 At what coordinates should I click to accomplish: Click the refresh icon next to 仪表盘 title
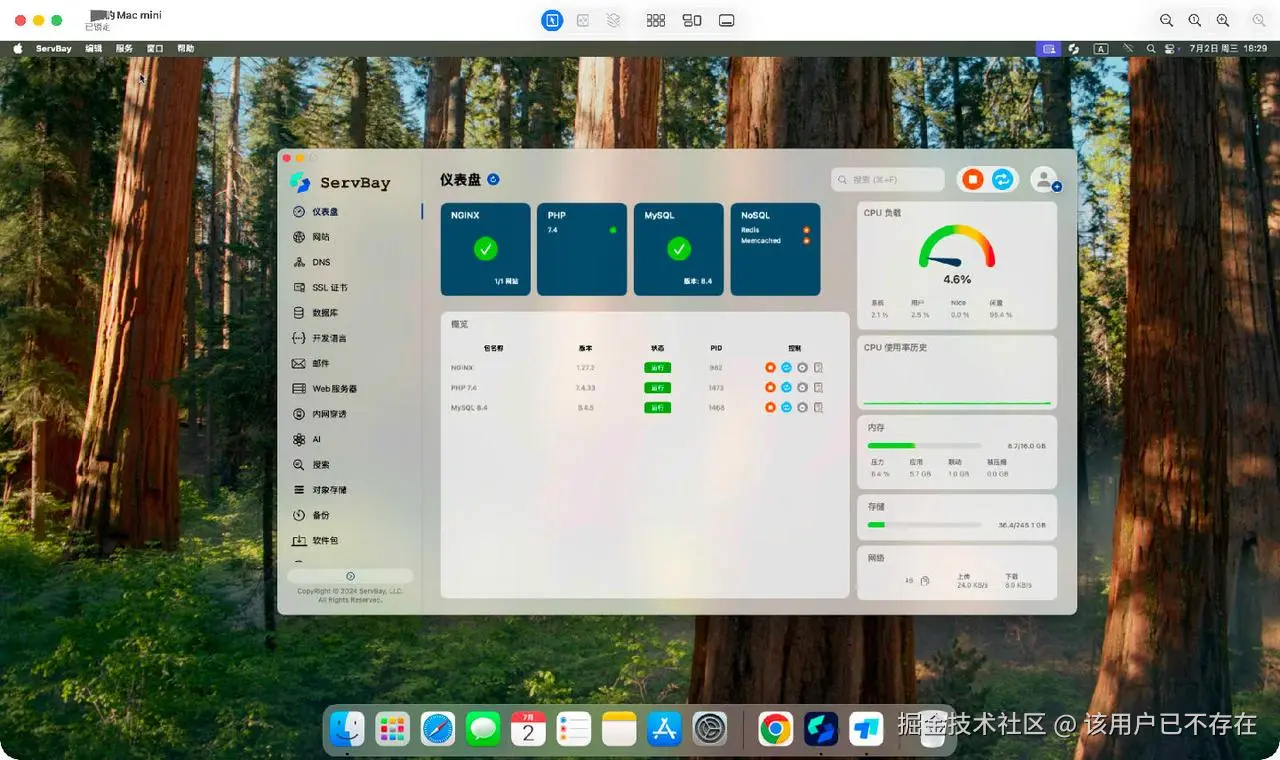tap(493, 180)
